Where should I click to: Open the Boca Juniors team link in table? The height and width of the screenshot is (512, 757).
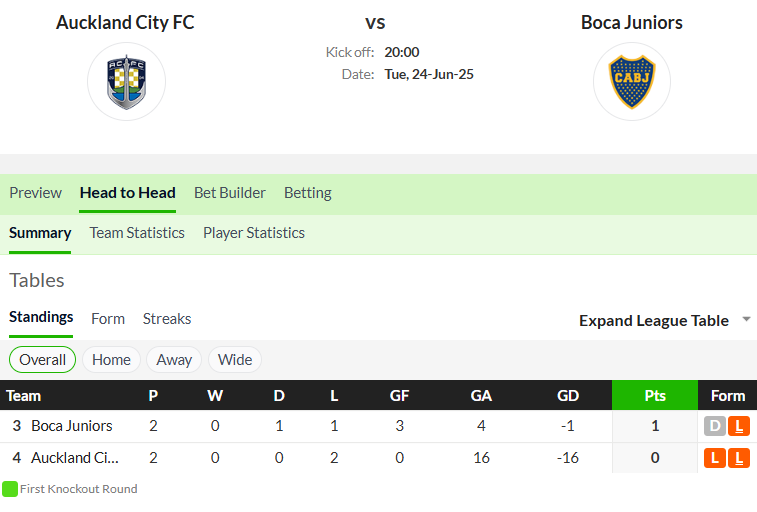[71, 426]
